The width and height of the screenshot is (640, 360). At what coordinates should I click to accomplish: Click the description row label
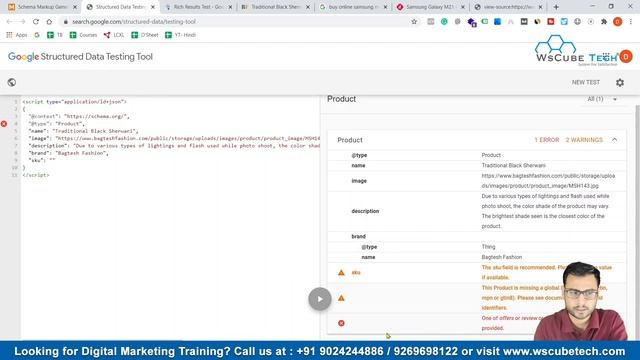365,211
